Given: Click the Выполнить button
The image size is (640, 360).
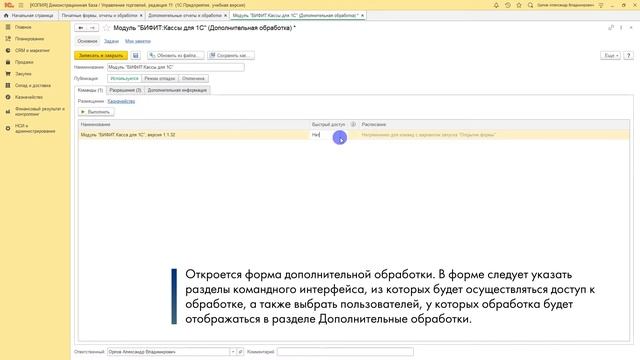Looking at the screenshot, I should click(x=96, y=112).
